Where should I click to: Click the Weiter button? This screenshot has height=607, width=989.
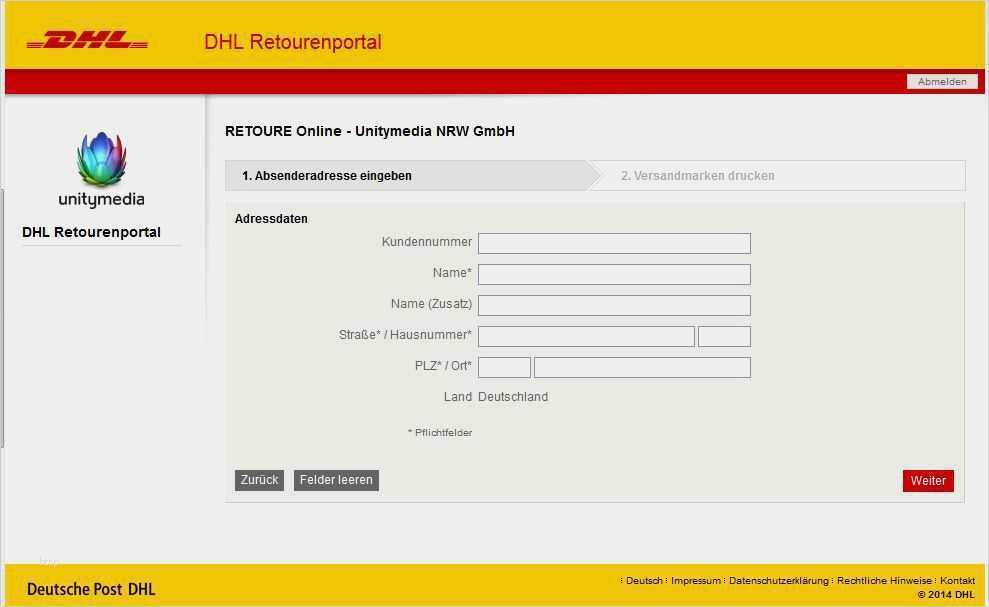(x=927, y=481)
